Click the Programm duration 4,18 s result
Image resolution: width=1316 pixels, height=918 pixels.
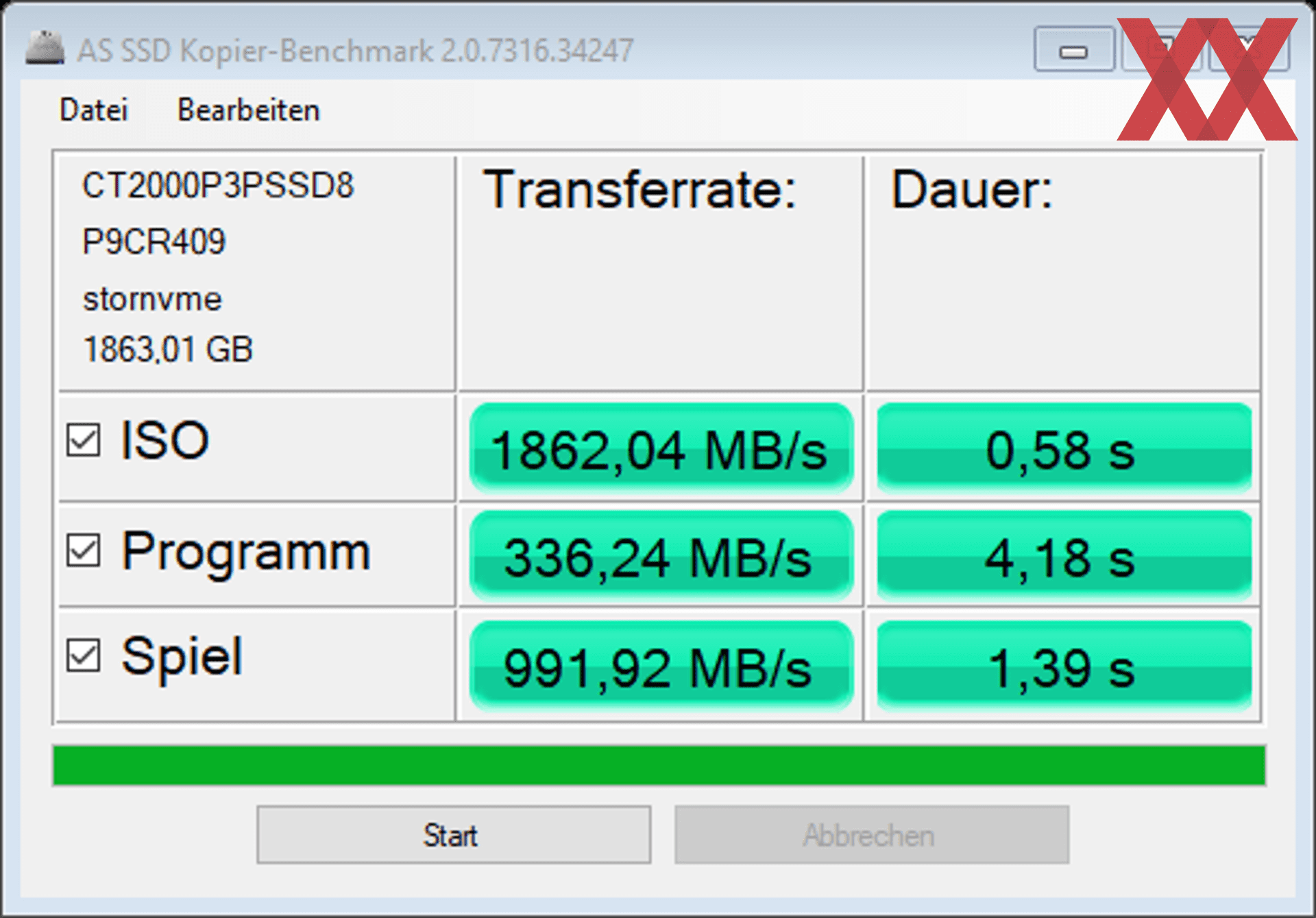point(1064,557)
